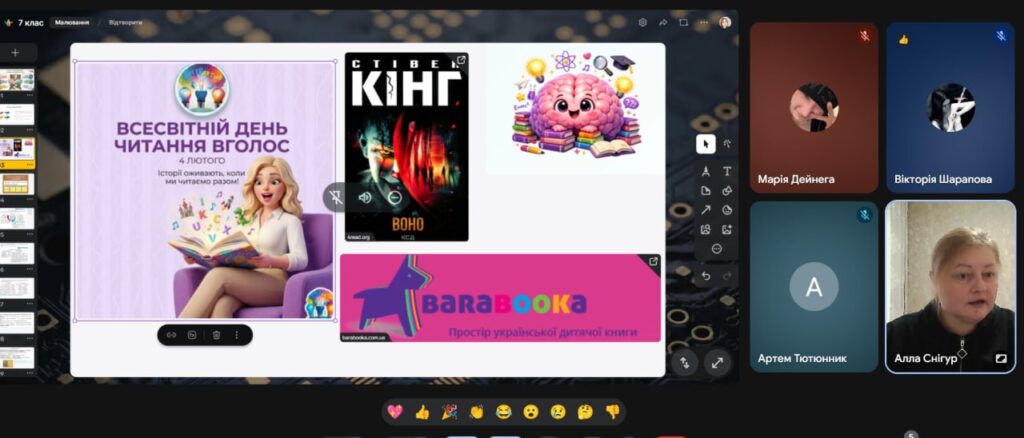
Task: Toggle the speaker mute on overlay
Action: pos(365,197)
